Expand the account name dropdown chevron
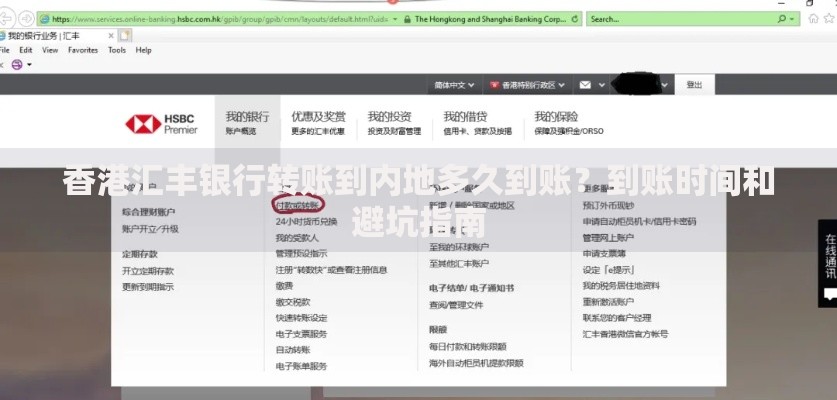 (665, 85)
